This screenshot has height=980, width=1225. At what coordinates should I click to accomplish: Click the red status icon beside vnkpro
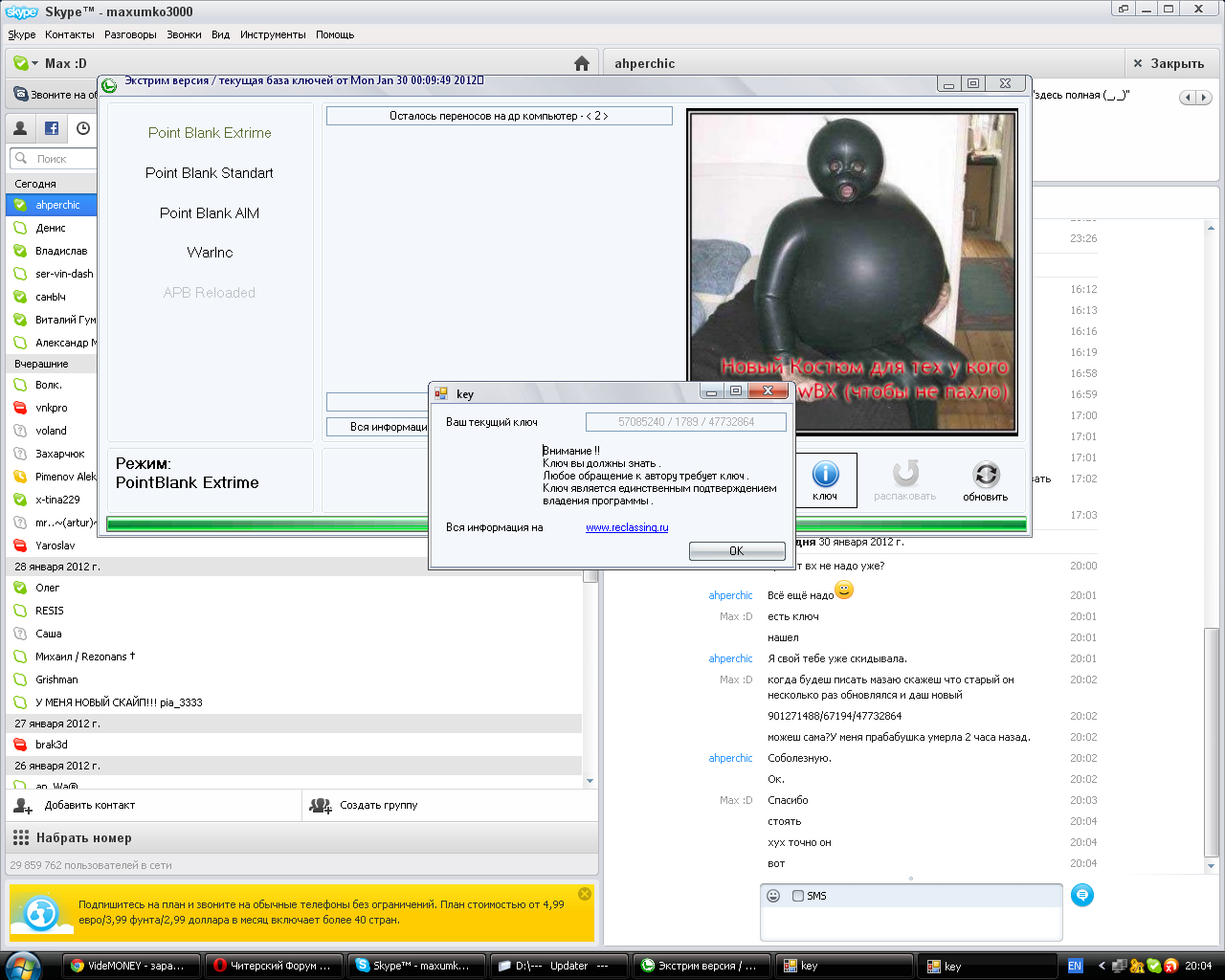[x=20, y=408]
